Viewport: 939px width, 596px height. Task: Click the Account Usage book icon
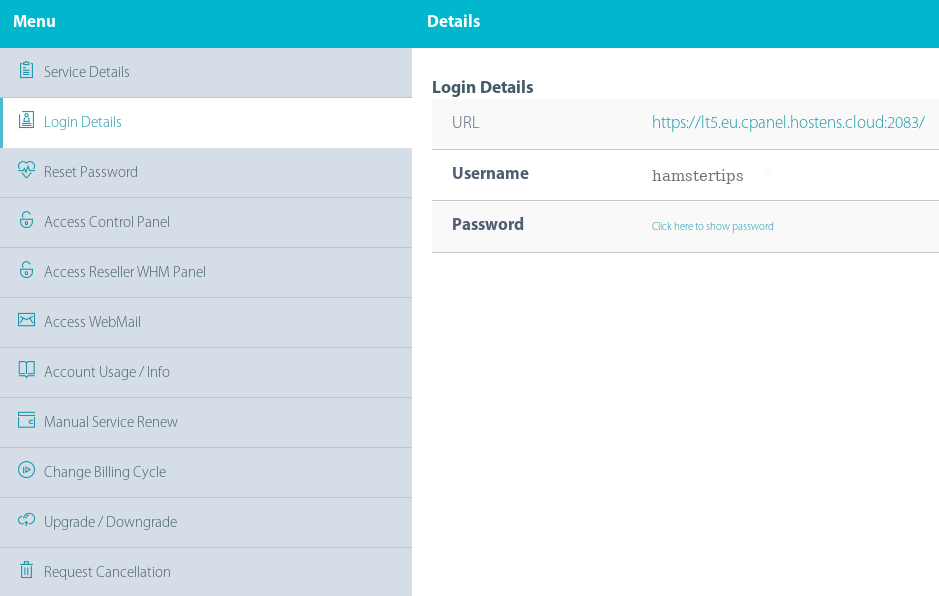[x=26, y=370]
